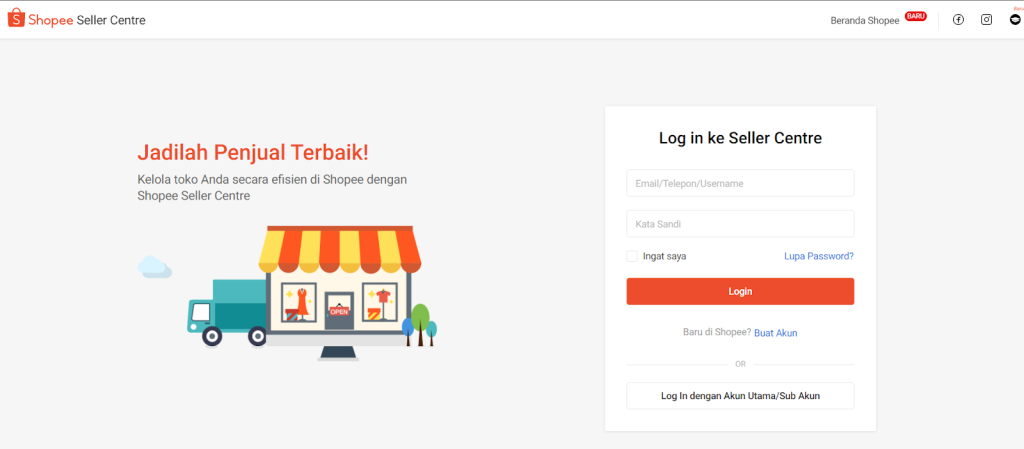Click the Ingat saya label text
Viewport: 1024px width, 449px height.
664,256
